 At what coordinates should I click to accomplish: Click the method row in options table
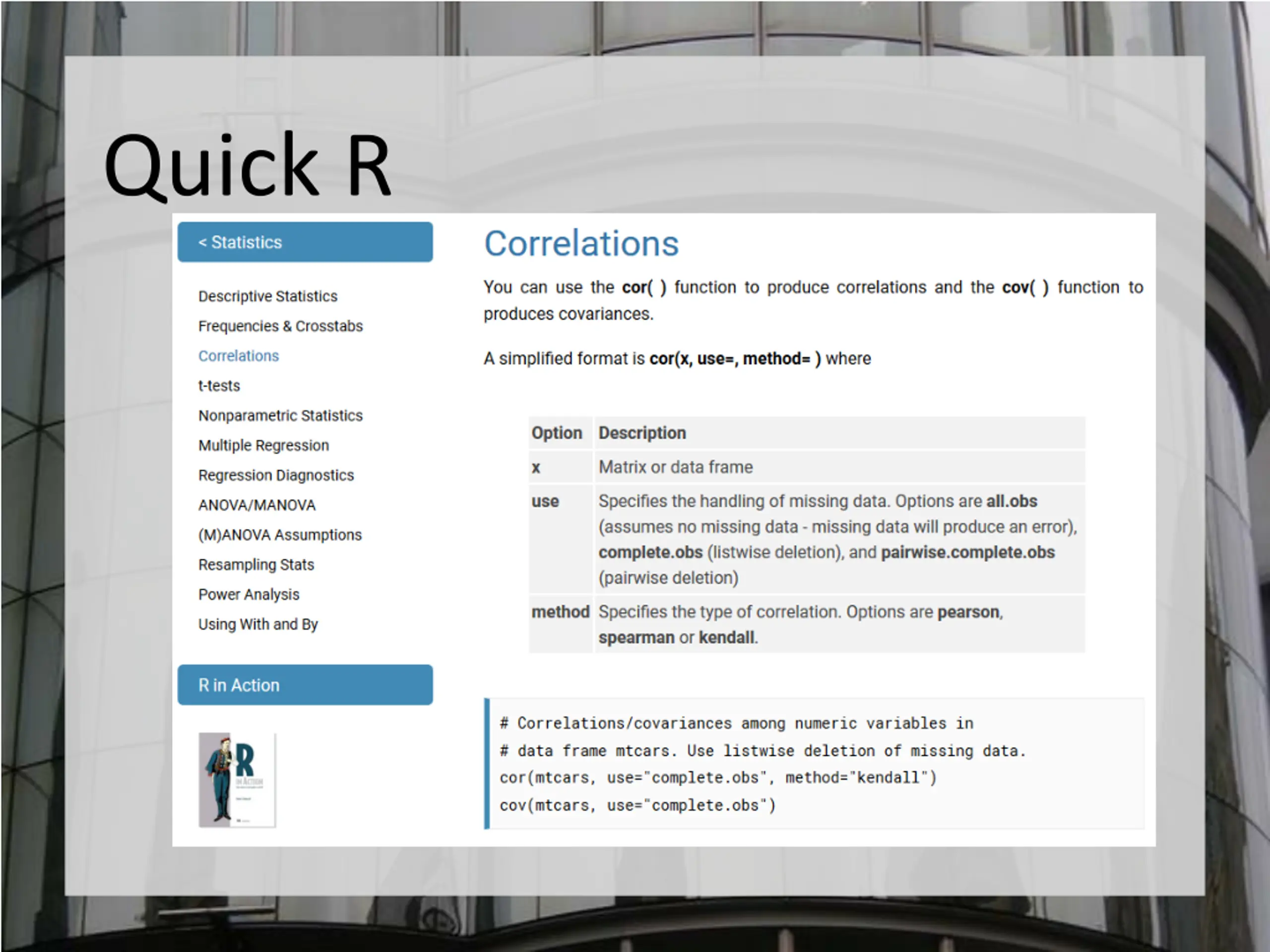click(807, 624)
